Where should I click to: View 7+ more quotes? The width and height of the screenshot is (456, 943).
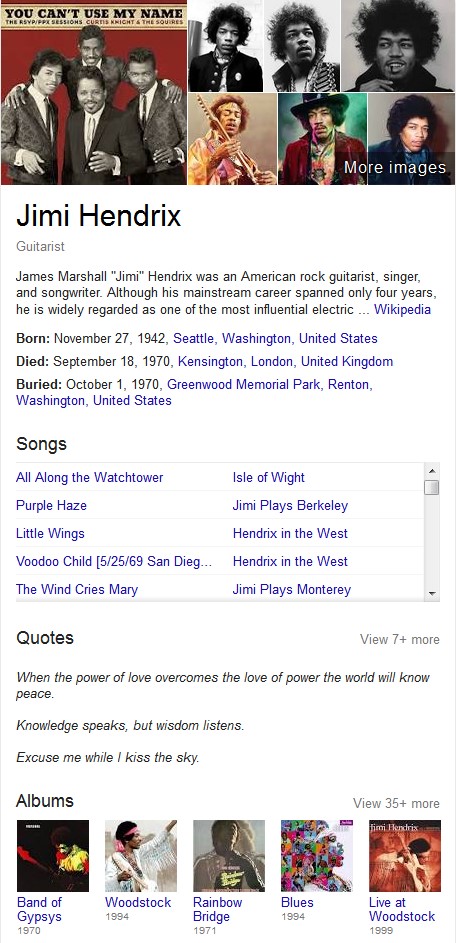pos(399,639)
